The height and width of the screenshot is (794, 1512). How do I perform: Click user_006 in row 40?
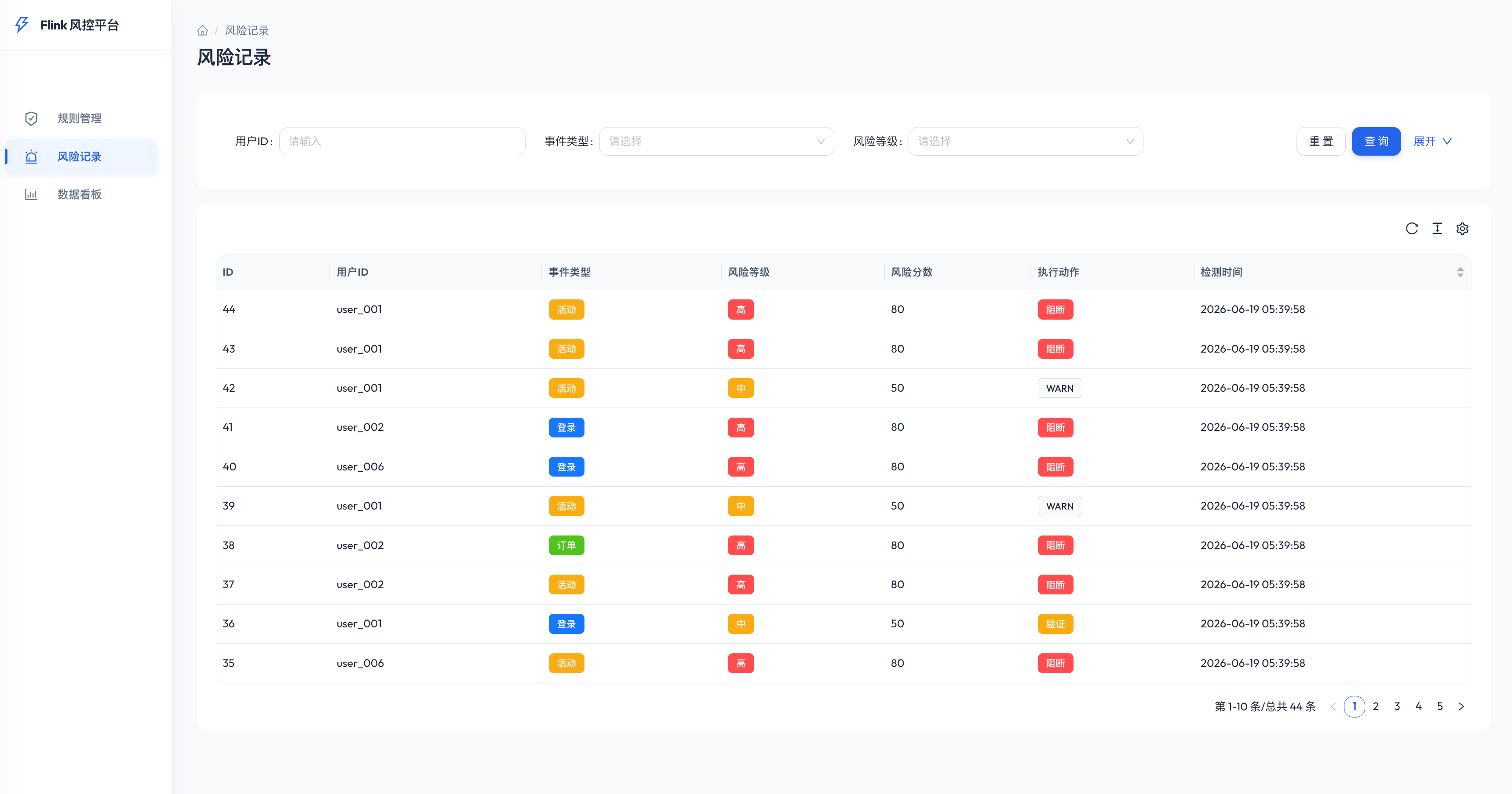[x=360, y=467]
